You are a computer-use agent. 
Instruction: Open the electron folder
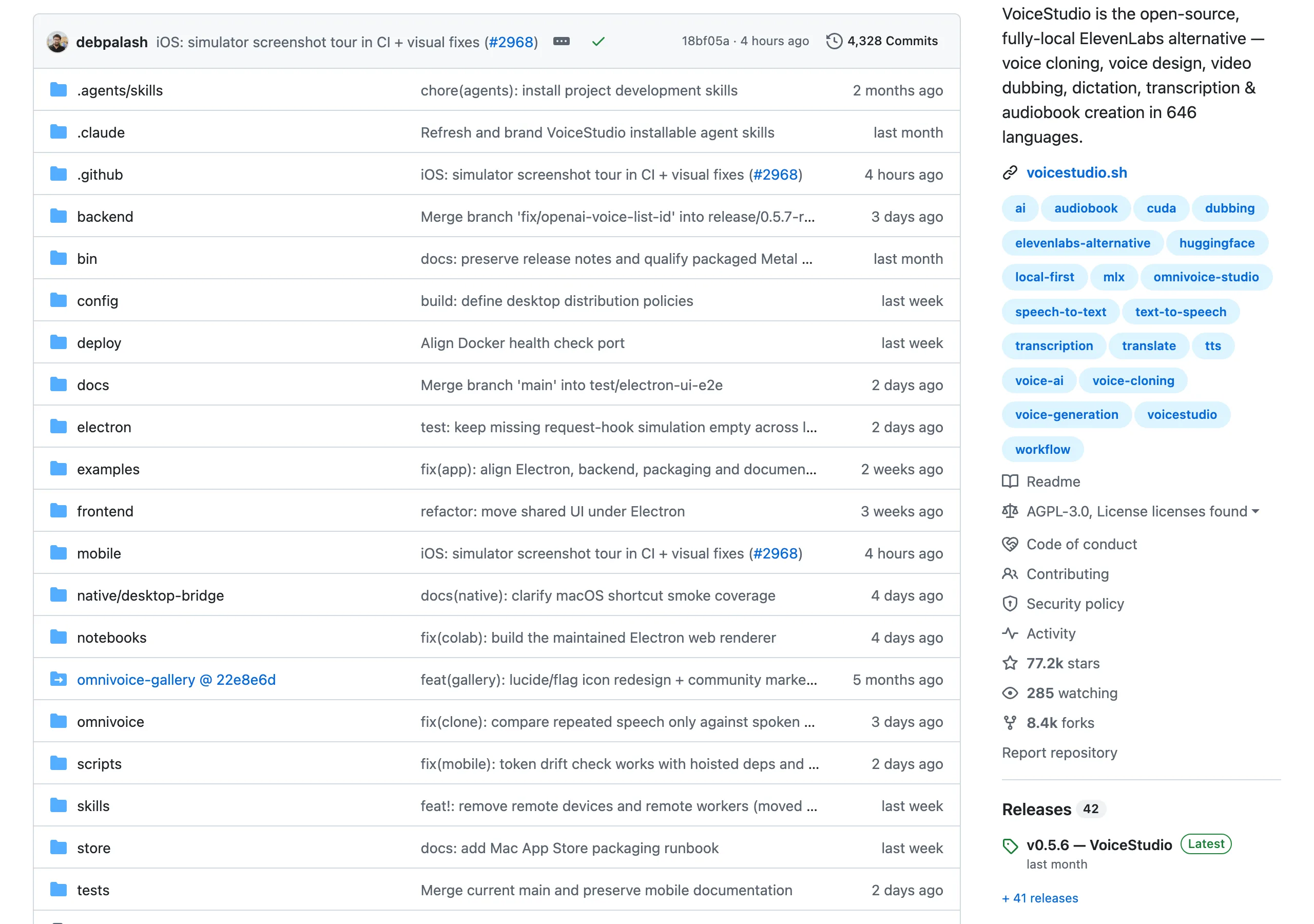[104, 427]
